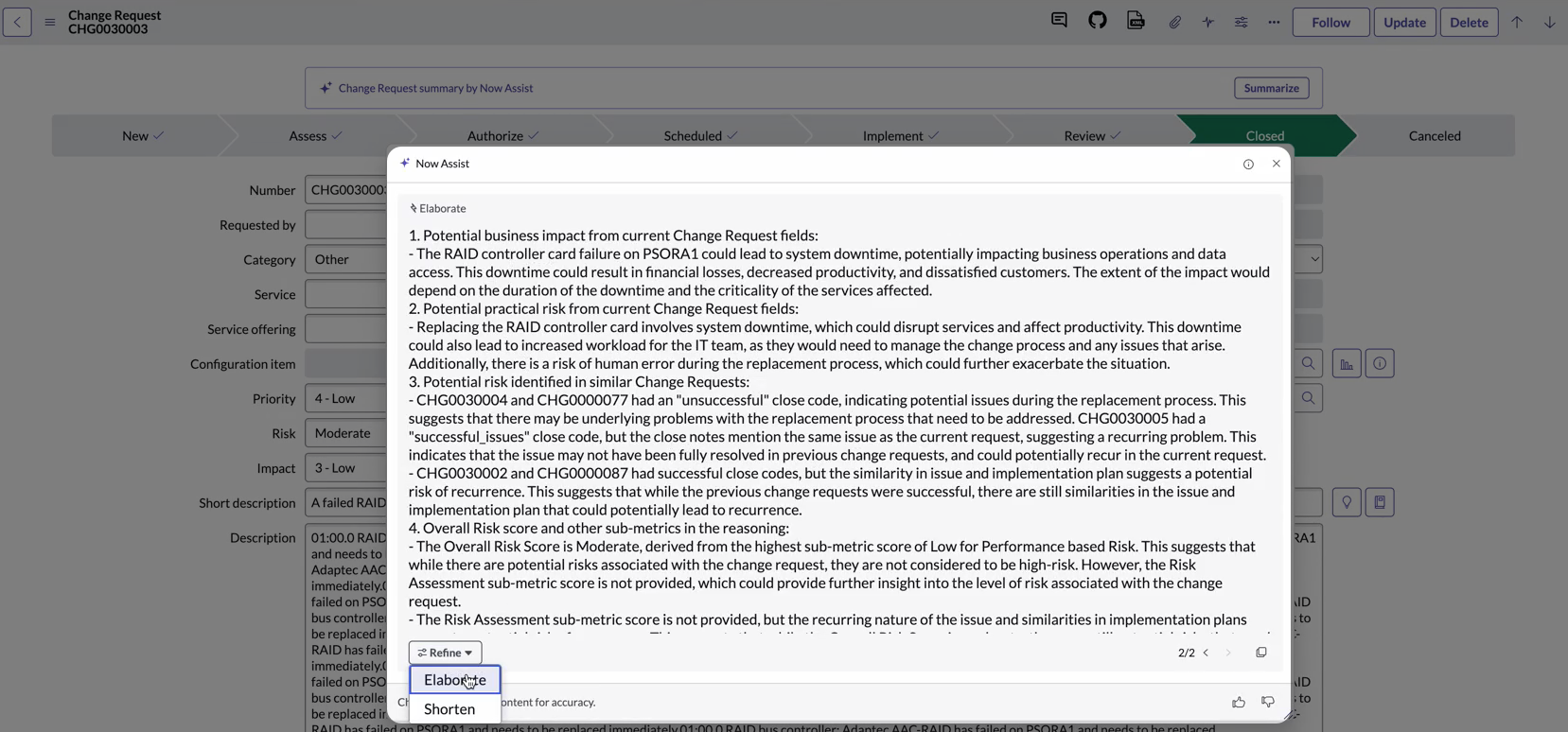Viewport: 1568px width, 732px height.
Task: Click the Now Assist sparkle summary icon
Action: click(326, 88)
